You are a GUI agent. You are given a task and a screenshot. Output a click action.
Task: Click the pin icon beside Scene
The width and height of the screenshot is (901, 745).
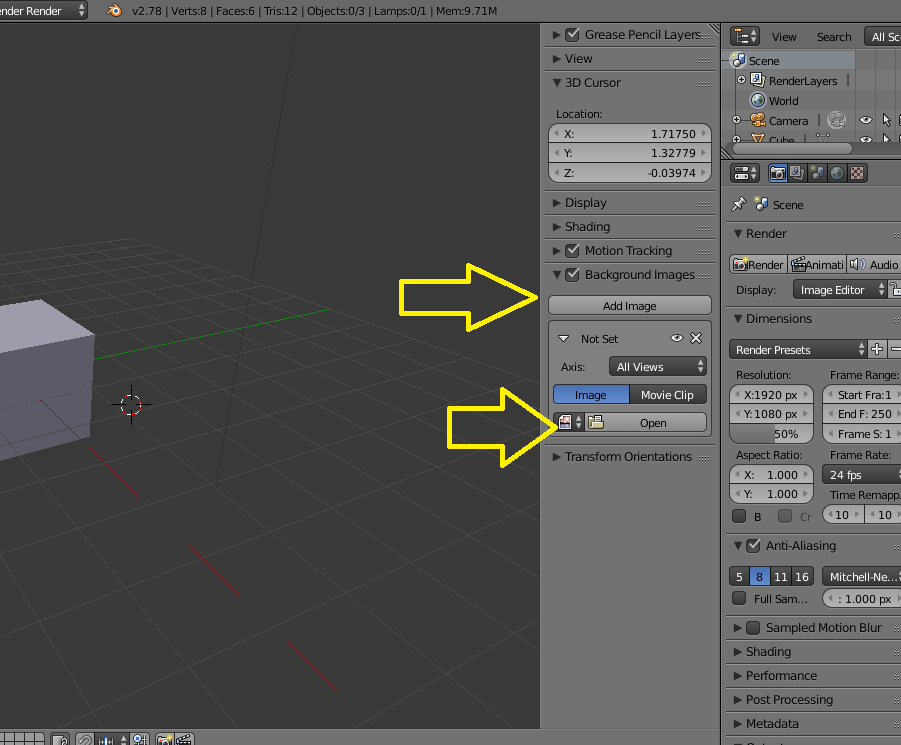pyautogui.click(x=738, y=204)
